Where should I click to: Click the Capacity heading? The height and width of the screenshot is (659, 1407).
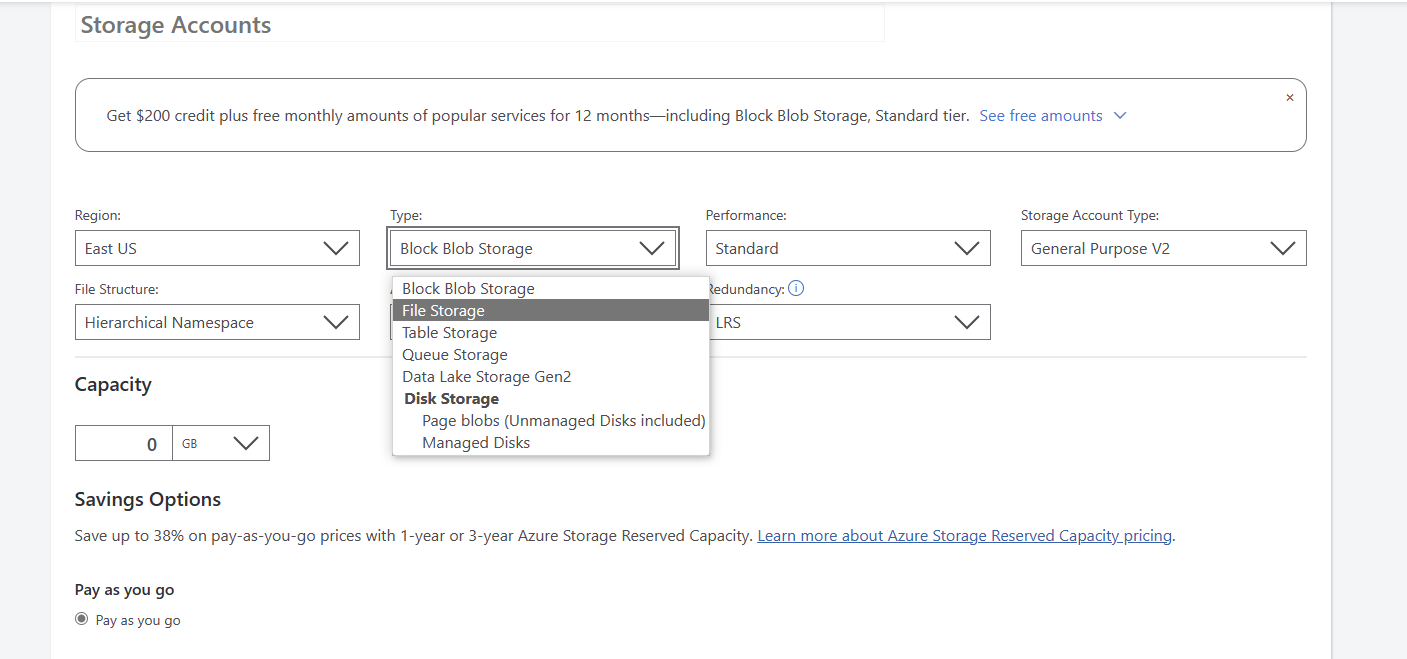(x=113, y=384)
